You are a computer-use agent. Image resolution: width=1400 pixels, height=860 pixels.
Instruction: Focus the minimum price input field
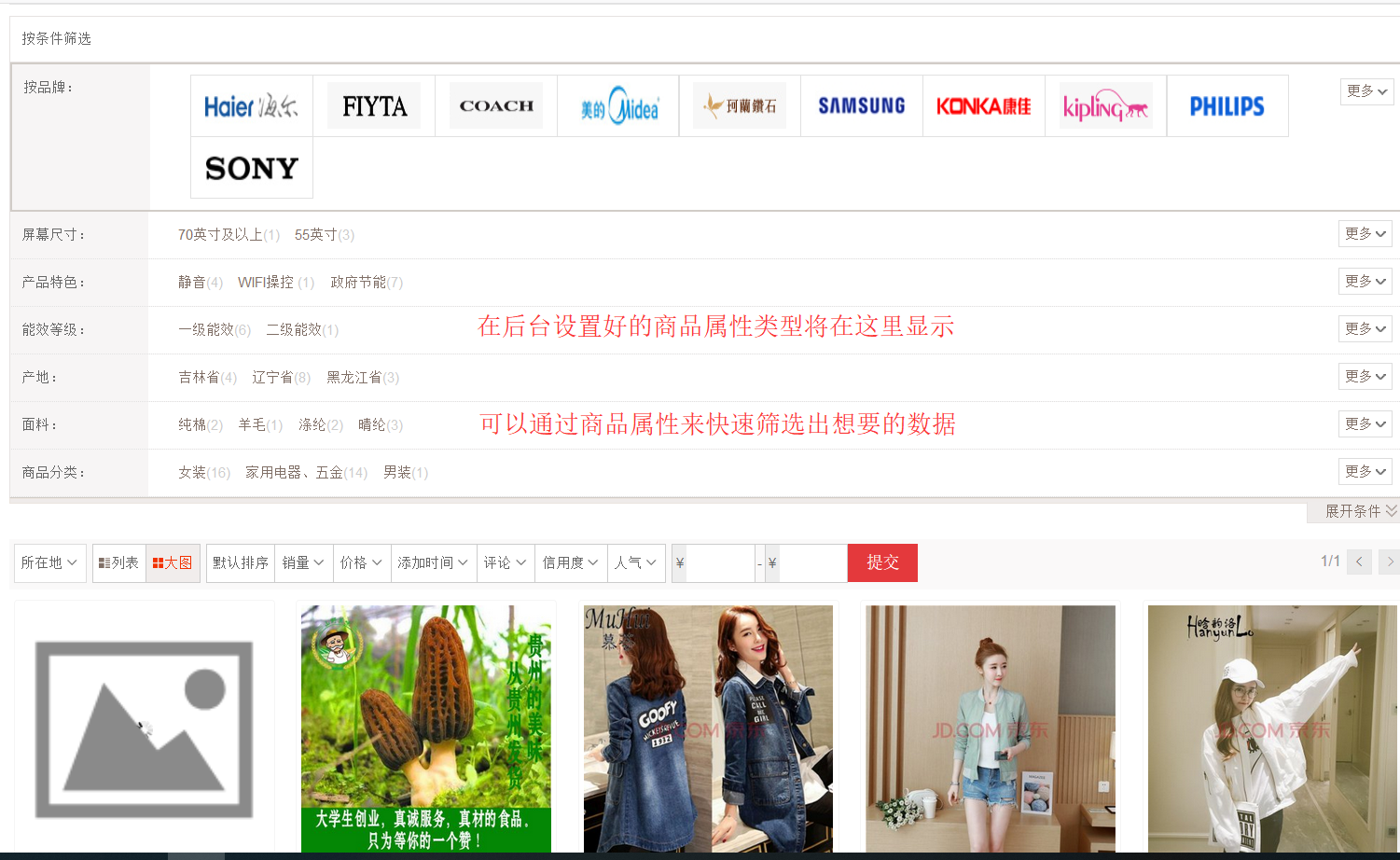click(720, 563)
